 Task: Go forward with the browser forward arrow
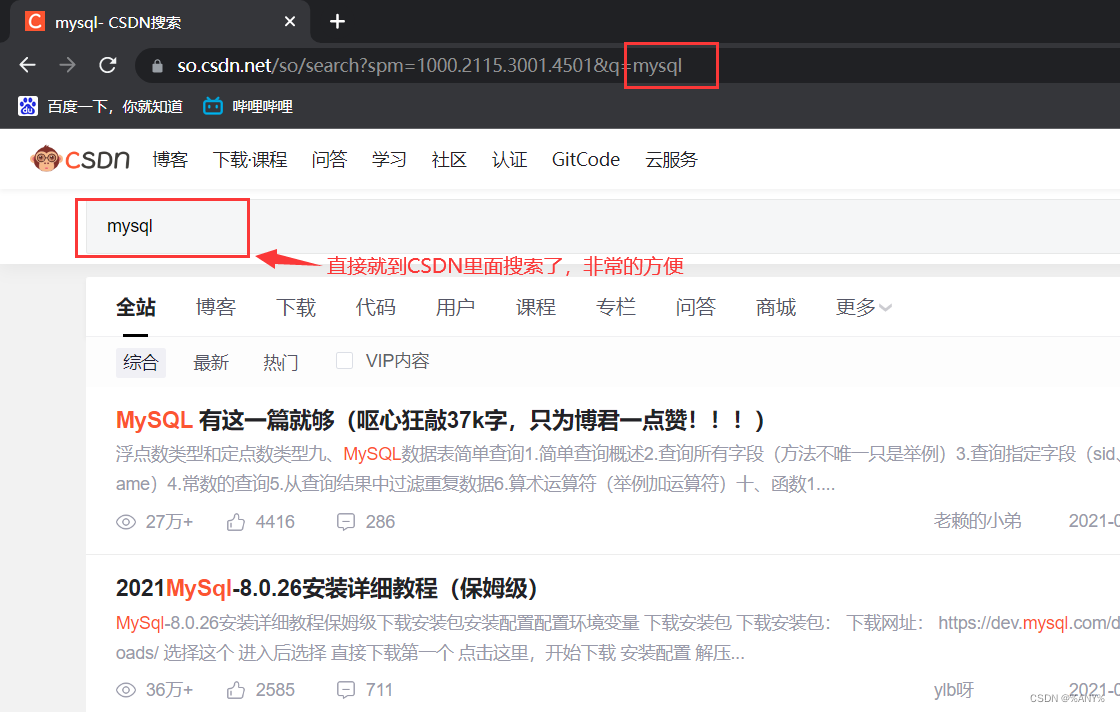tap(67, 65)
